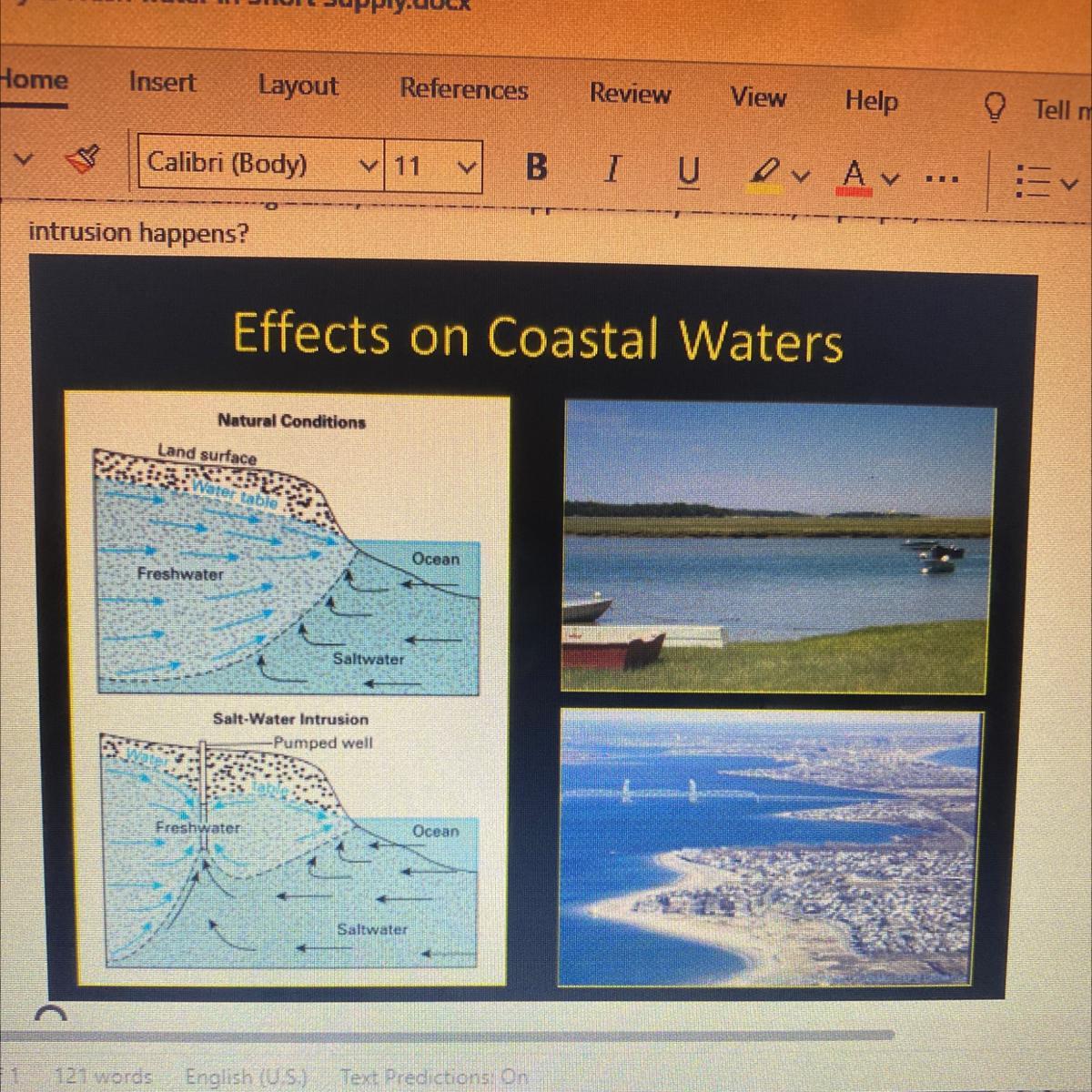Click English (U.S.) language in status bar
Viewport: 1092px width, 1092px height.
246,1077
